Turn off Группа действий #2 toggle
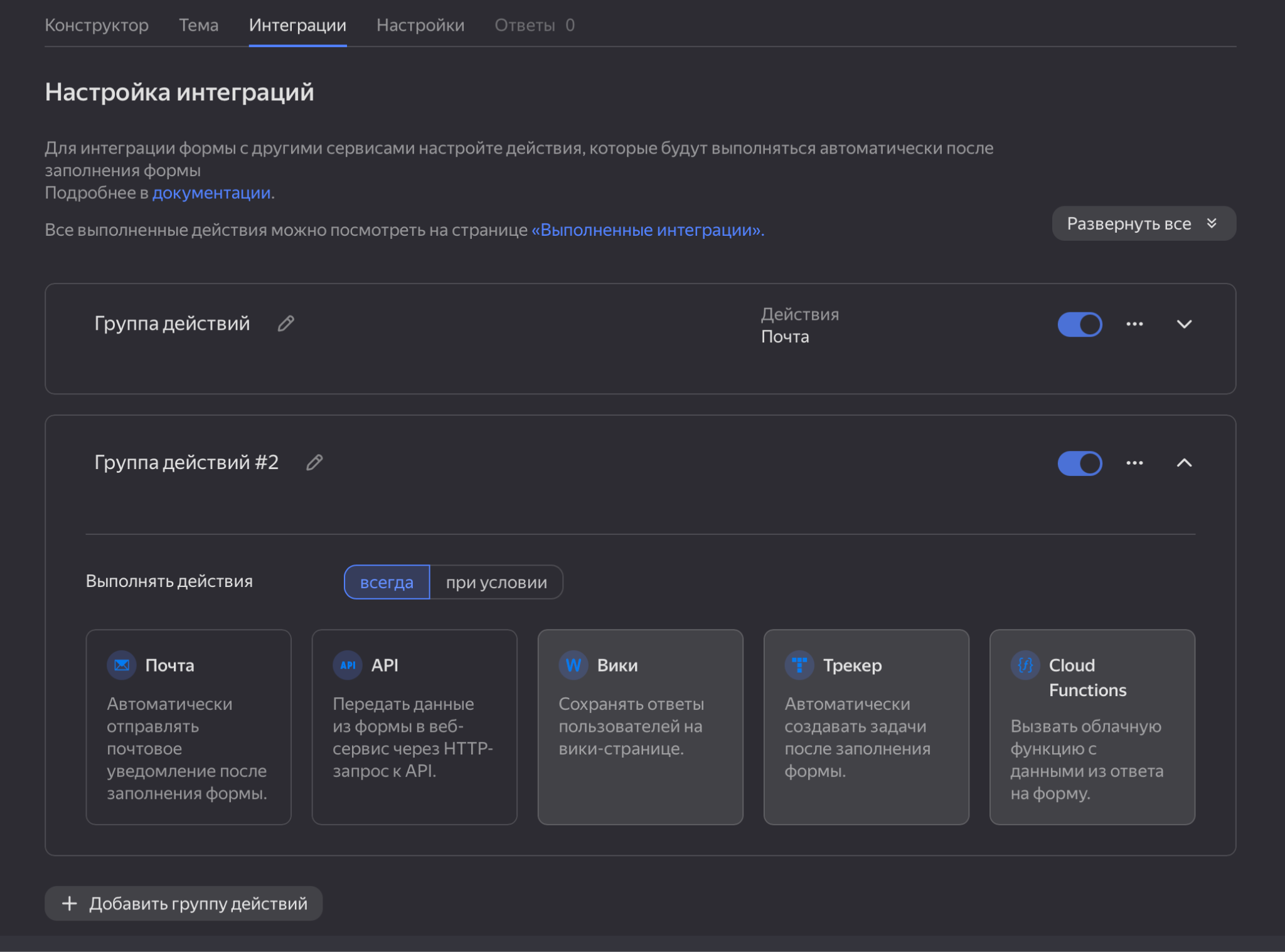 pos(1079,463)
